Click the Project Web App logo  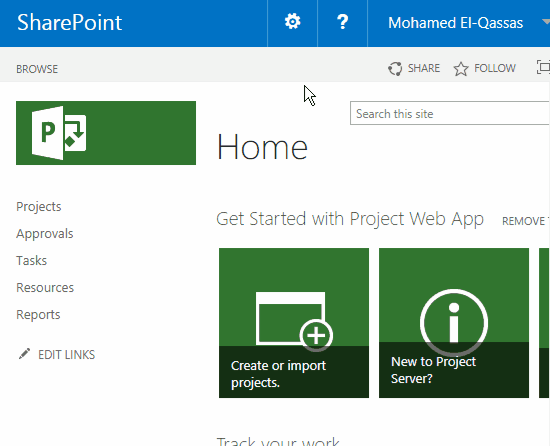[106, 133]
